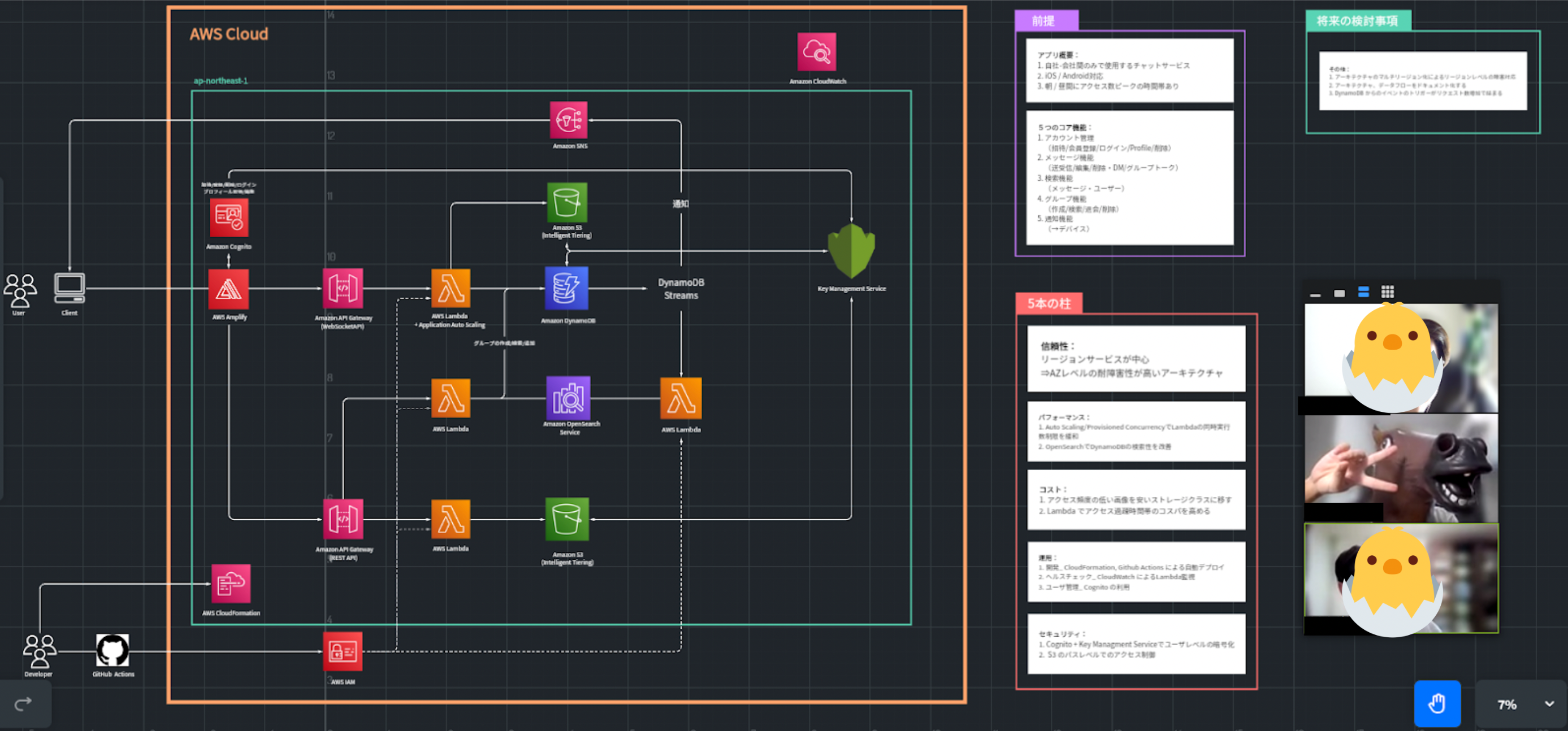Switch video panel to single-tile view
The width and height of the screenshot is (1568, 731).
[1339, 293]
